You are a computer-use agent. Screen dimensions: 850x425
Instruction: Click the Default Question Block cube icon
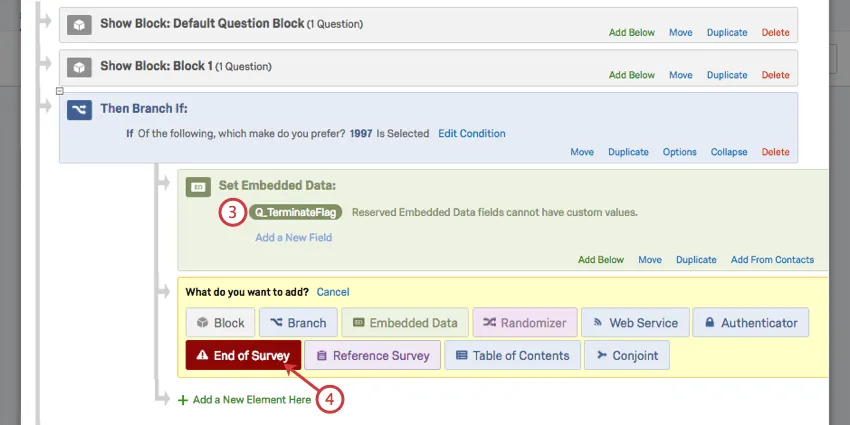[x=79, y=23]
